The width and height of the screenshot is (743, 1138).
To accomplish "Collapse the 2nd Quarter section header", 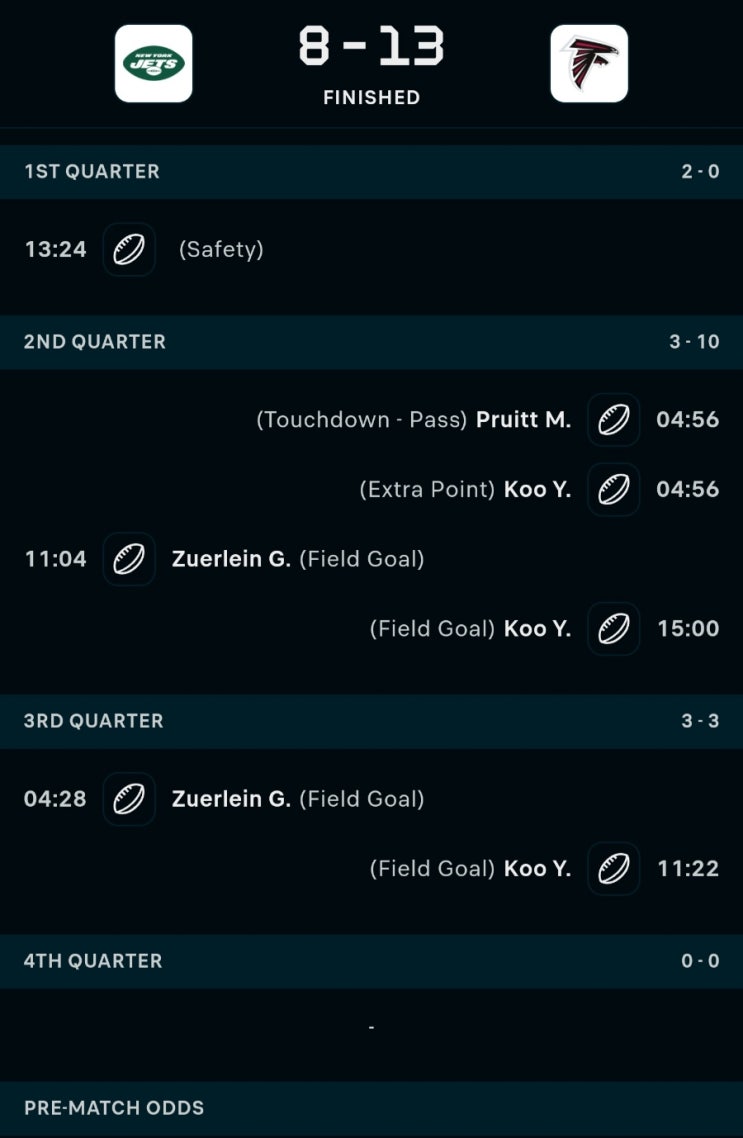I will pyautogui.click(x=372, y=342).
